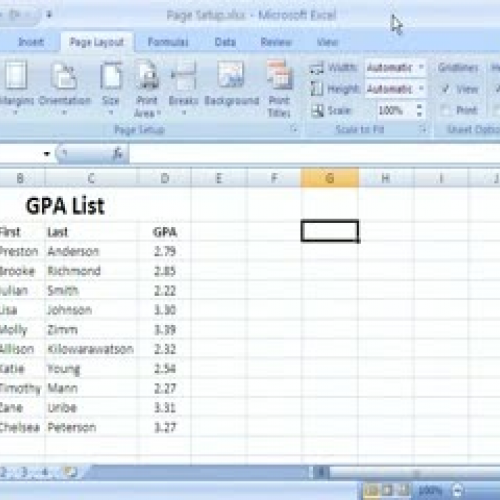500x500 pixels.
Task: Open the Review ribbon tab
Action: (x=276, y=42)
